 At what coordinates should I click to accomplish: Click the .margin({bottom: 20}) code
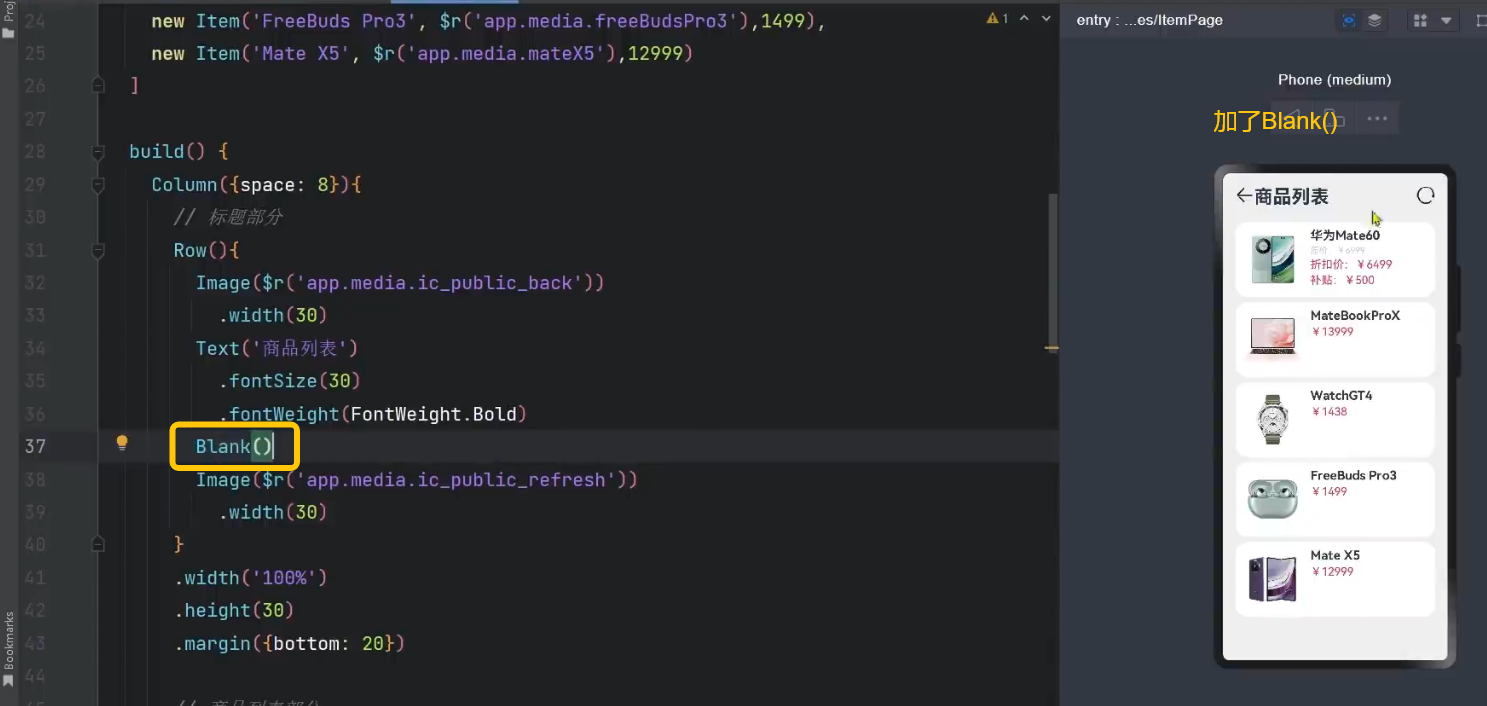(x=290, y=643)
